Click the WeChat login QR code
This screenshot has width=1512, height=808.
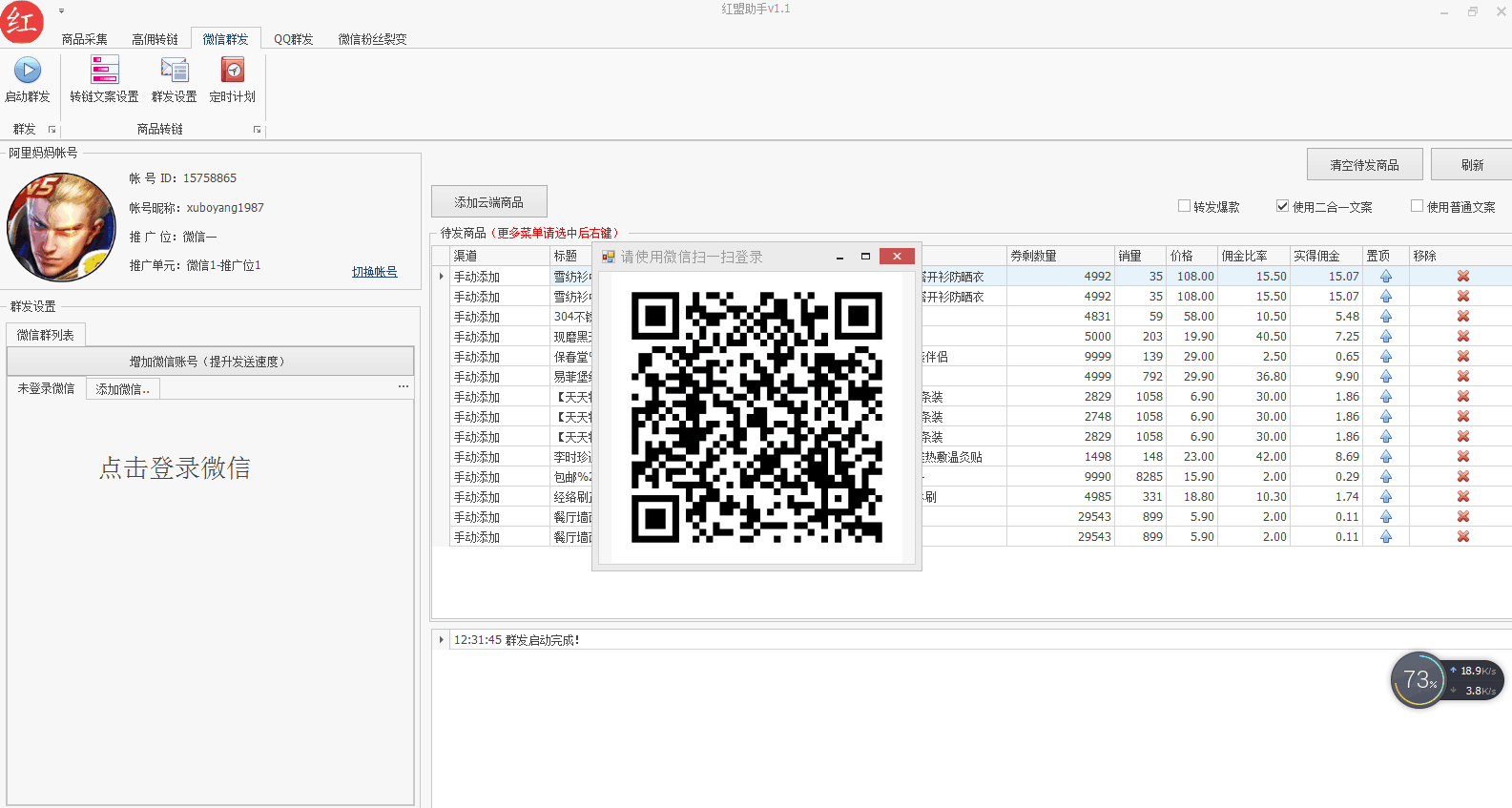(x=756, y=417)
